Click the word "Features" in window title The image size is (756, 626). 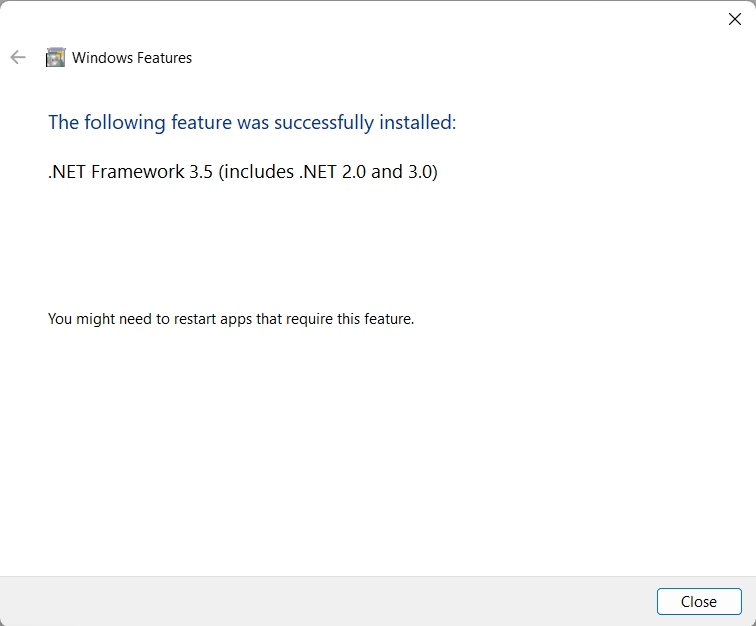160,58
